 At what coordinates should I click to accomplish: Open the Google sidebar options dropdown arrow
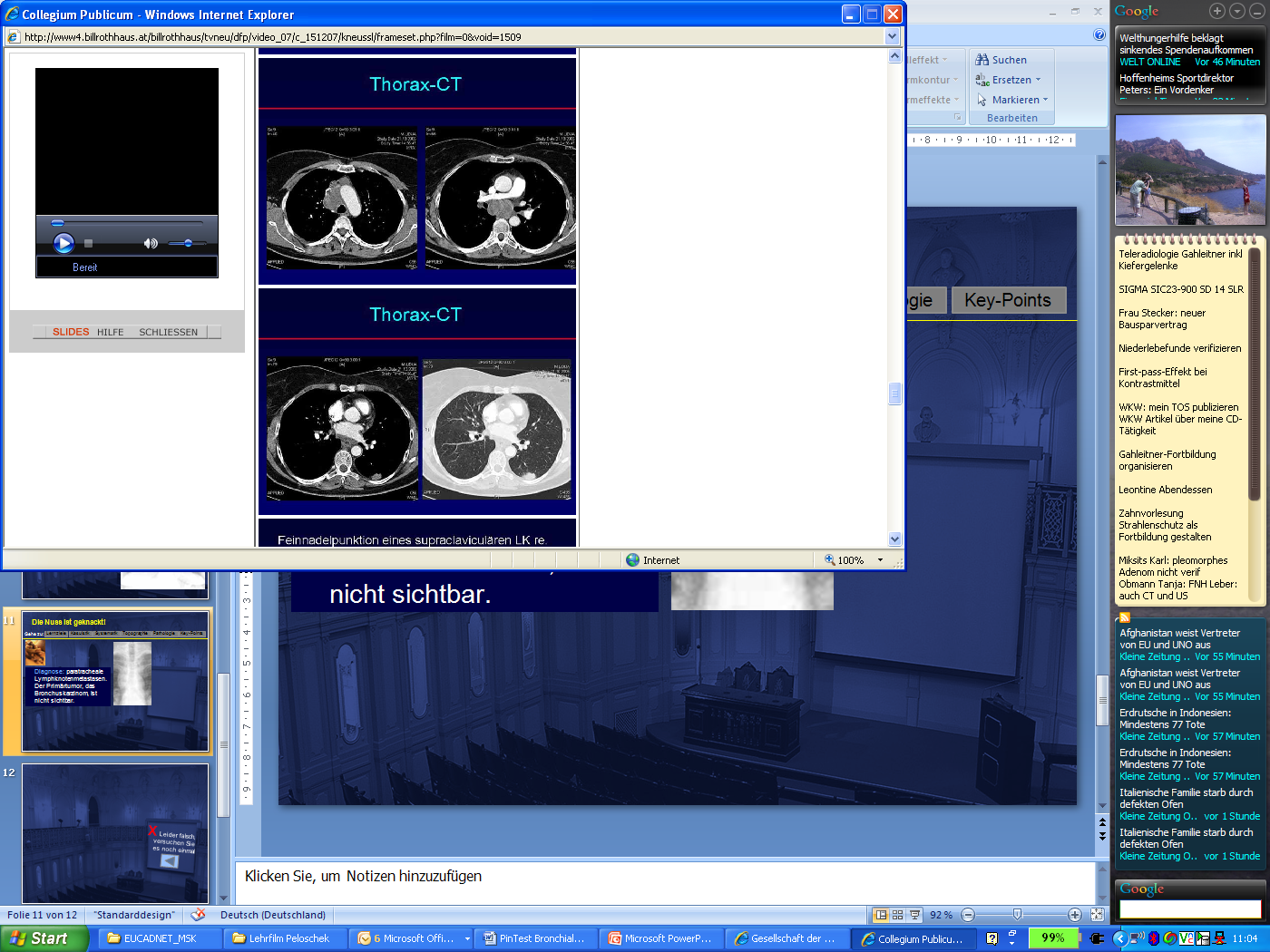1236,11
